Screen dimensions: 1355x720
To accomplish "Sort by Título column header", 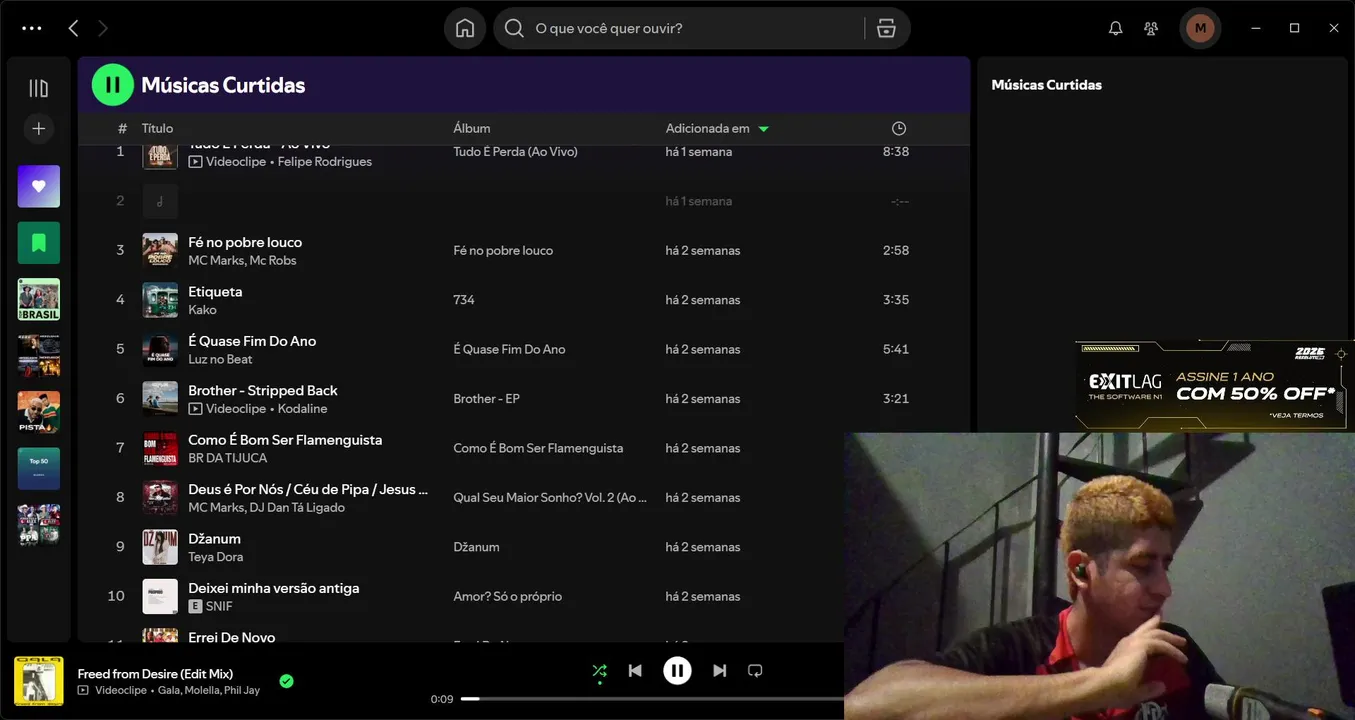I will [157, 128].
